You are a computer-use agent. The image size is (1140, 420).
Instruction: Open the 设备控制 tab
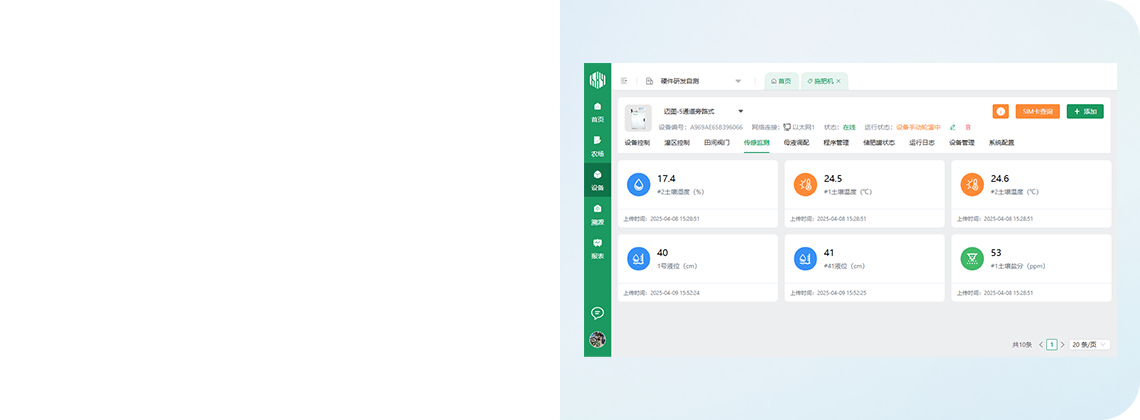pos(637,143)
